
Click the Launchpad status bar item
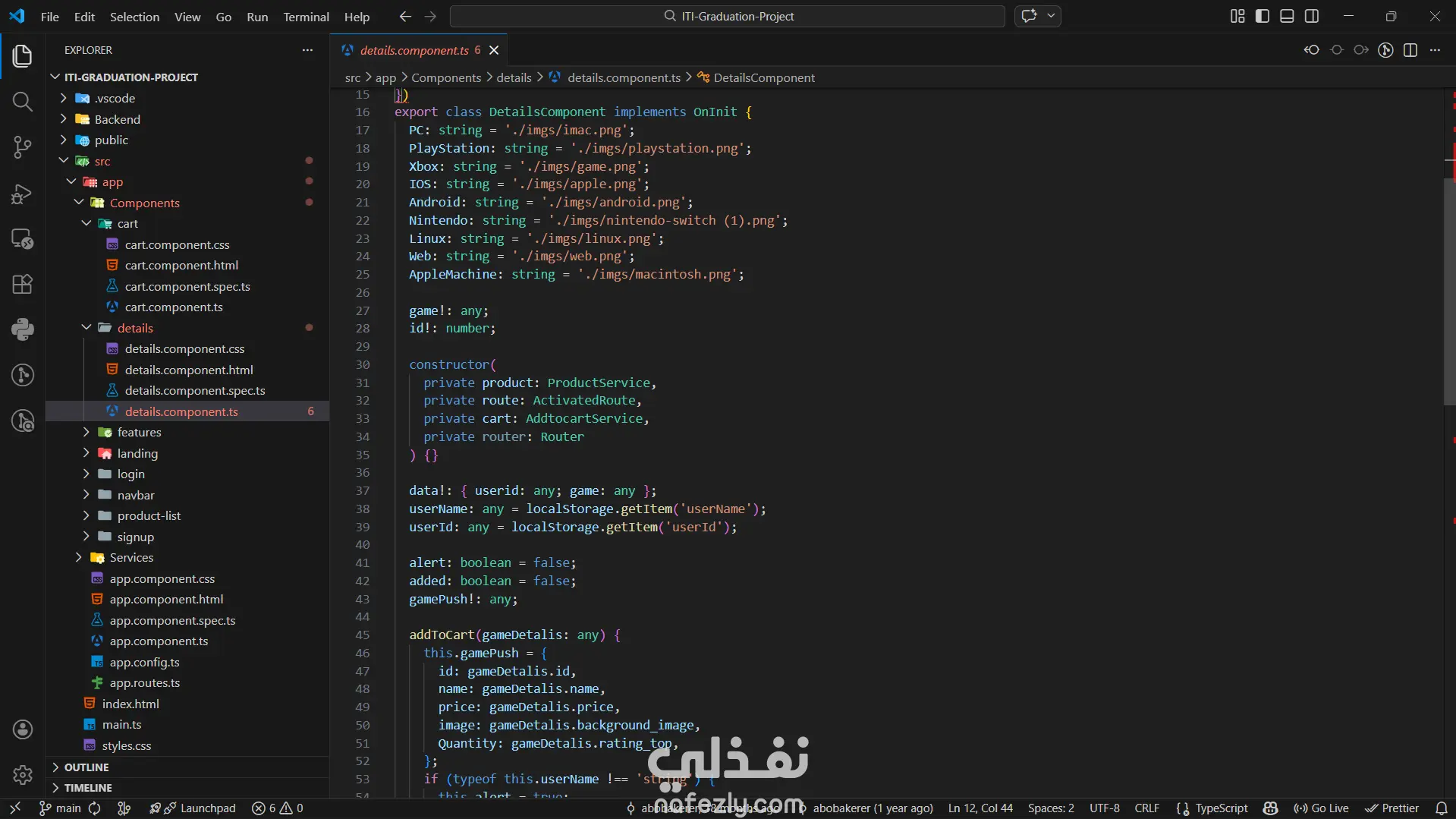pyautogui.click(x=193, y=808)
